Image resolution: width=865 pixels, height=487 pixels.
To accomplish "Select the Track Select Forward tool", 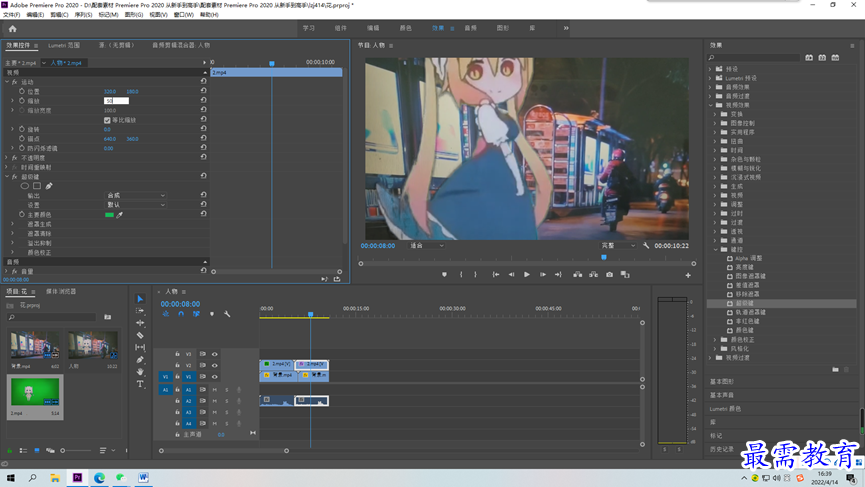I will [140, 311].
